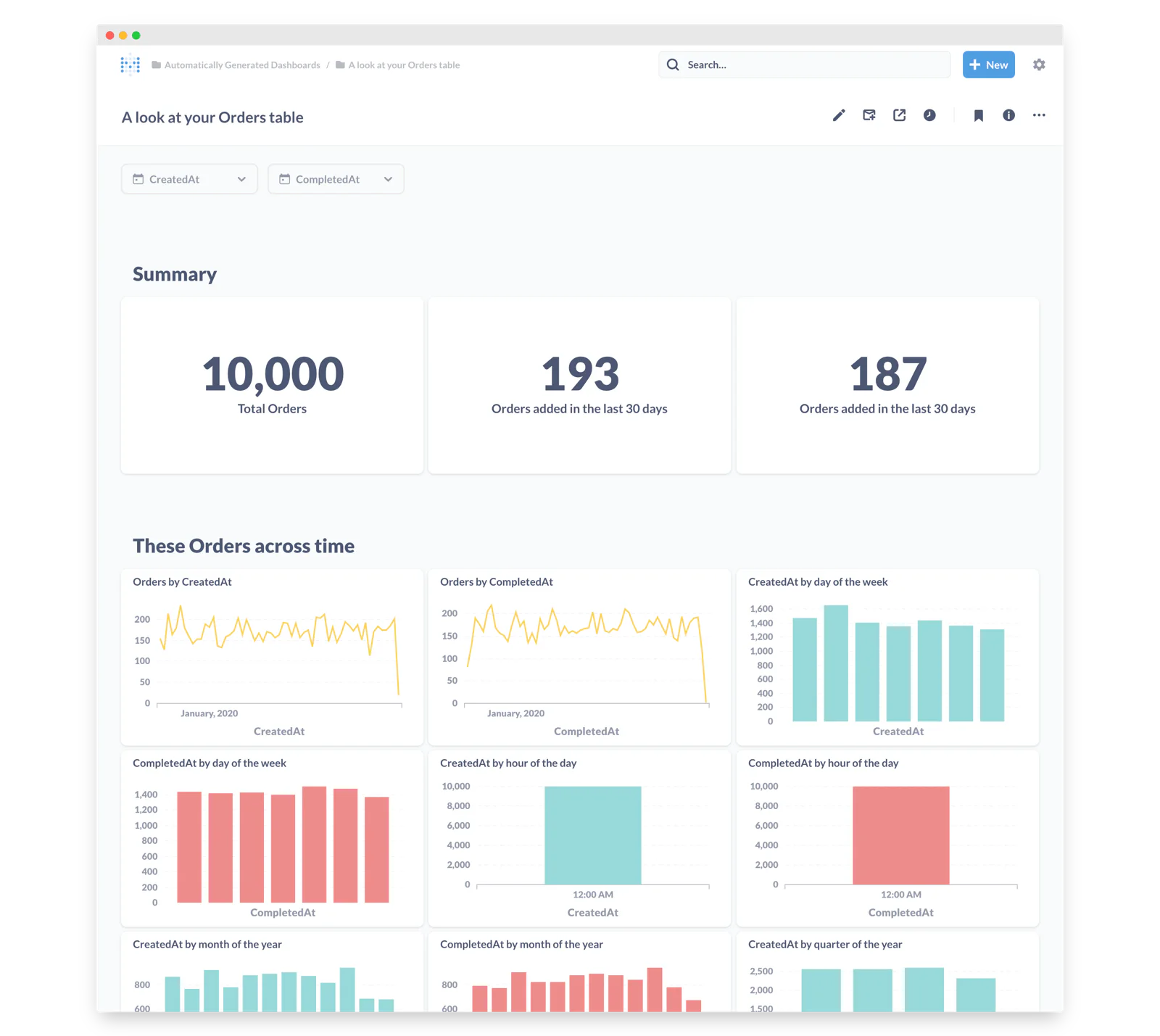Screen dimensions: 1160x1036
Task: Click folder icon beside Automatically Generated Dashboards
Action: (x=156, y=65)
